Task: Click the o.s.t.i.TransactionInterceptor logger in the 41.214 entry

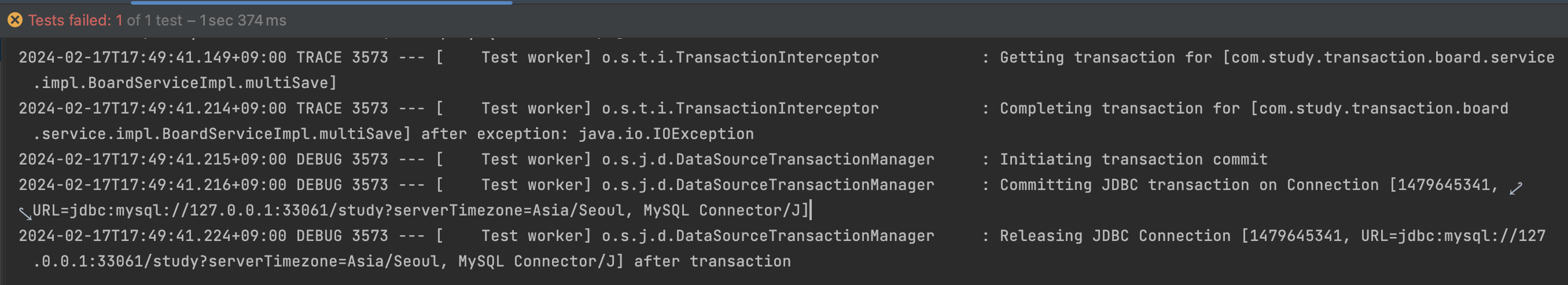Action: (x=740, y=108)
